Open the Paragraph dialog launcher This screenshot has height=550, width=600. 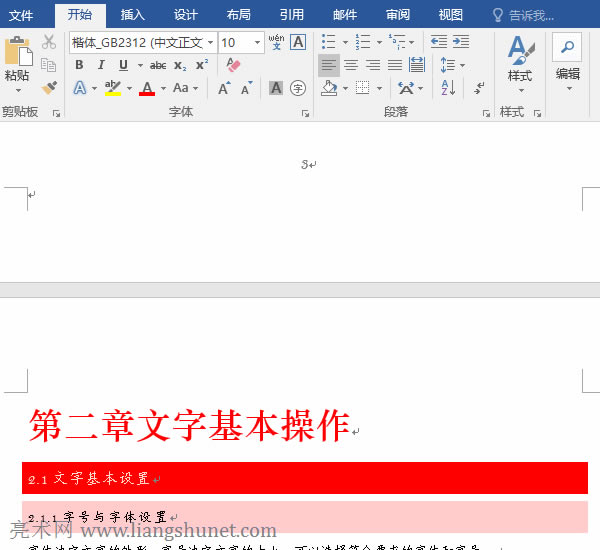point(486,113)
